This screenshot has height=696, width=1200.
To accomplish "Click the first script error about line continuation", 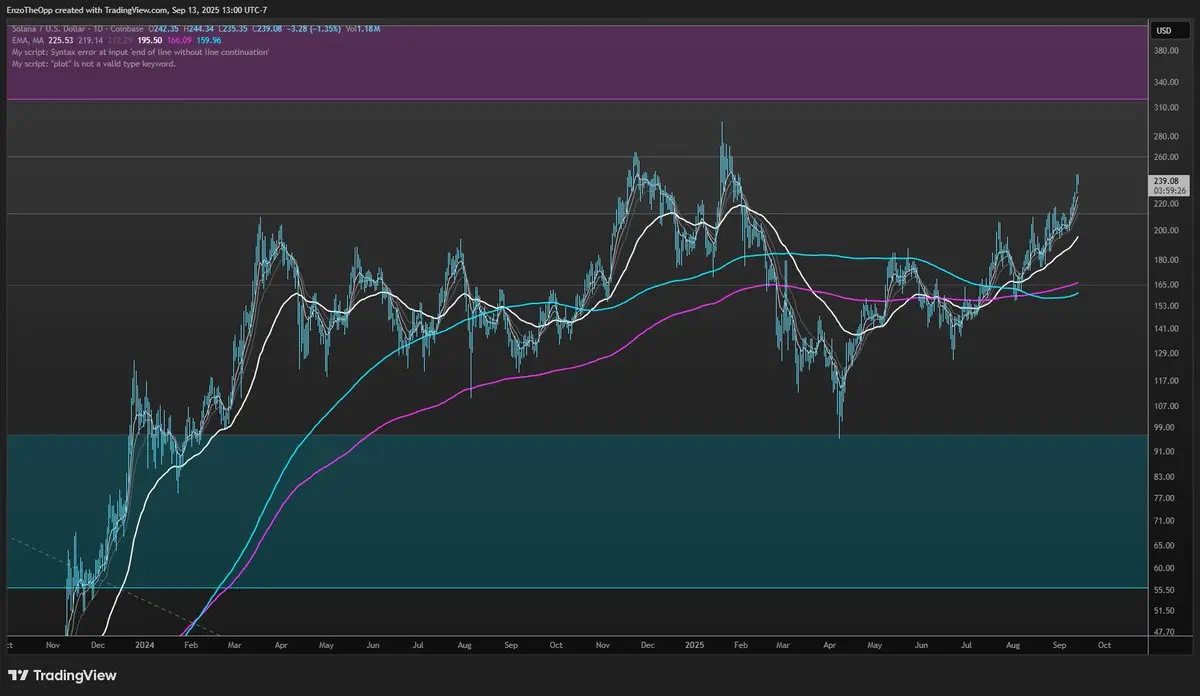I will 140,52.
